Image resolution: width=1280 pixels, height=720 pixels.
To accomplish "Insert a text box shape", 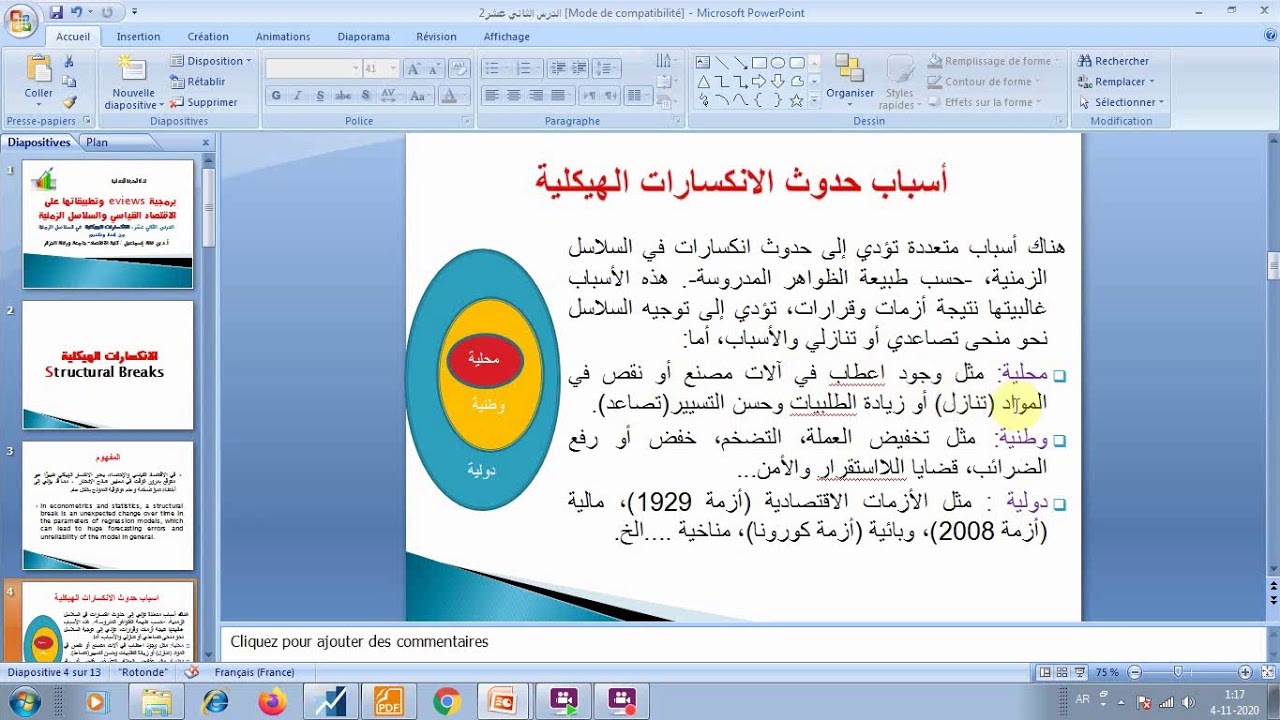I will (703, 62).
